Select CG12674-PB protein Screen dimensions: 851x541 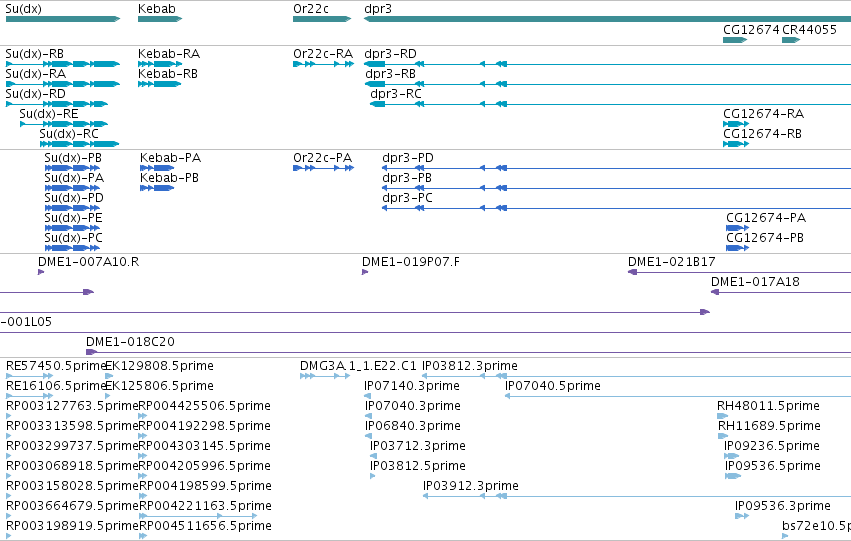(x=738, y=249)
